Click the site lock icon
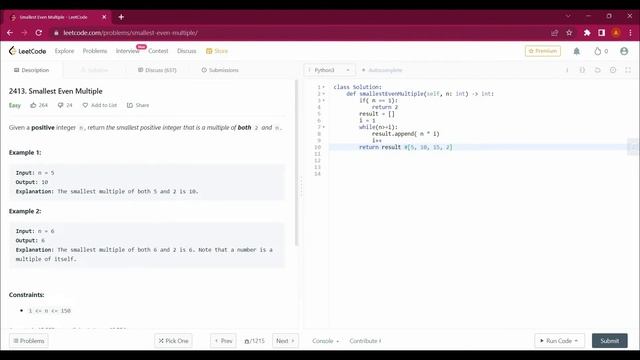 coord(56,33)
